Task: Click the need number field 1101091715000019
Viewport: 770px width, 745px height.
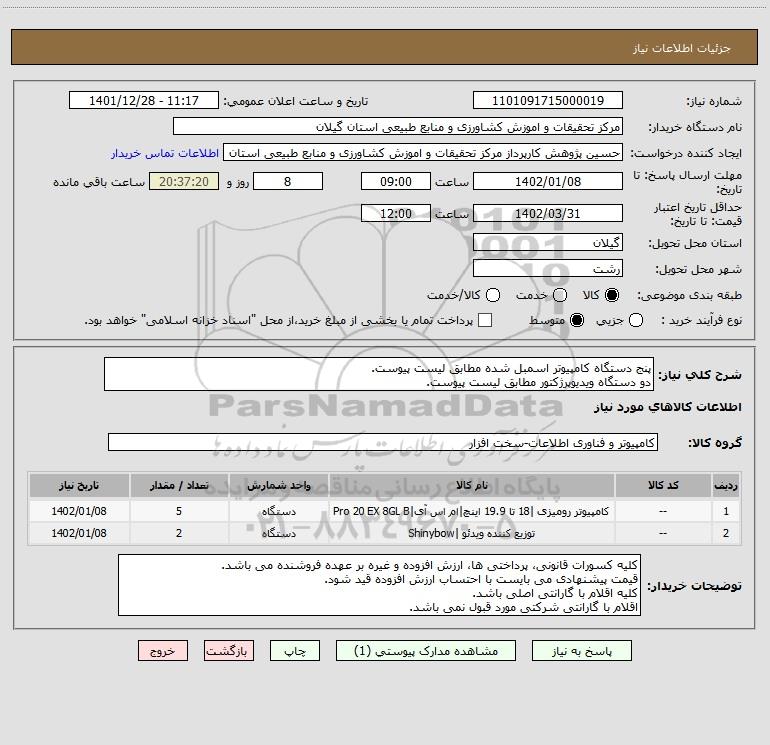Action: 548,100
